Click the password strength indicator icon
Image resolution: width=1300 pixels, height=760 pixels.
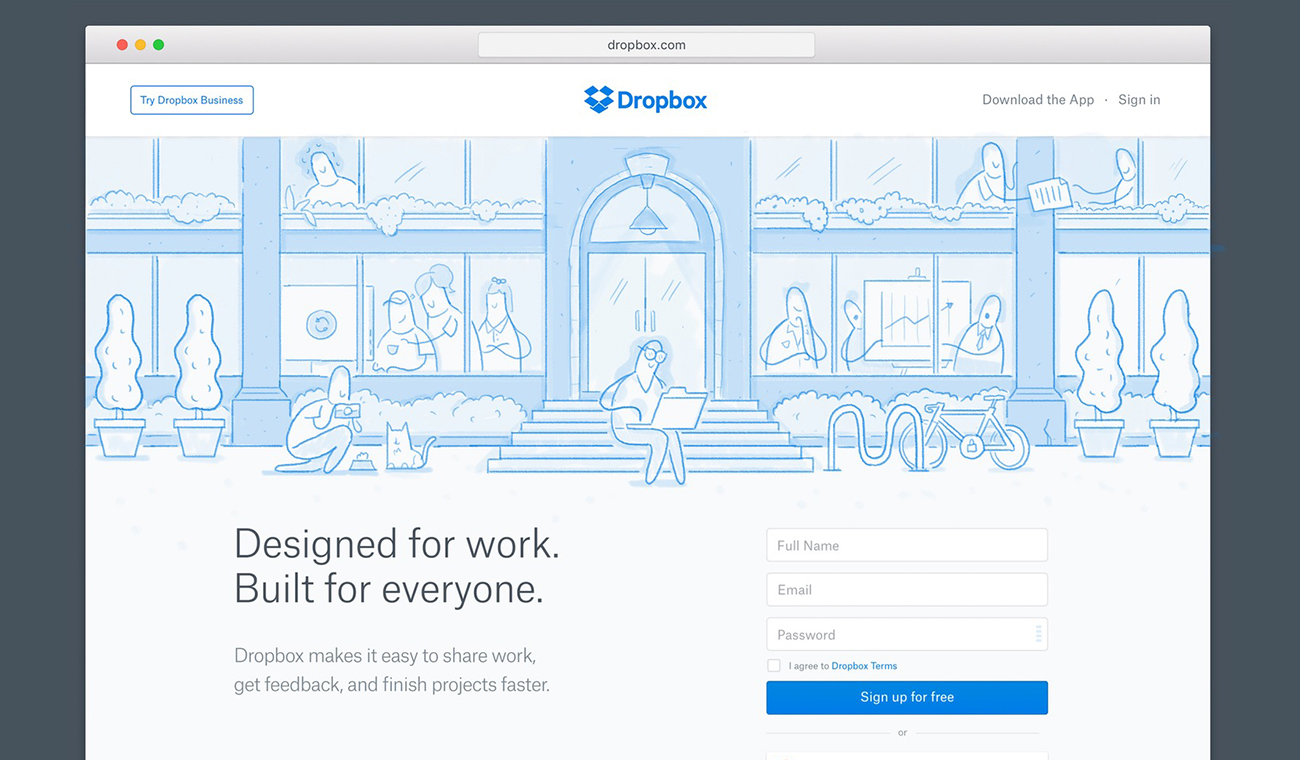1038,634
